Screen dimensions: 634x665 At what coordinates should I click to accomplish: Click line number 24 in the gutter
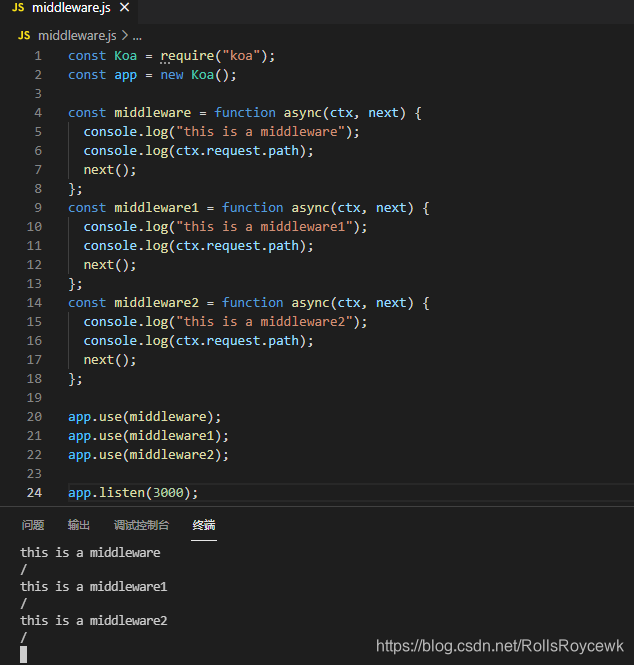(x=34, y=493)
